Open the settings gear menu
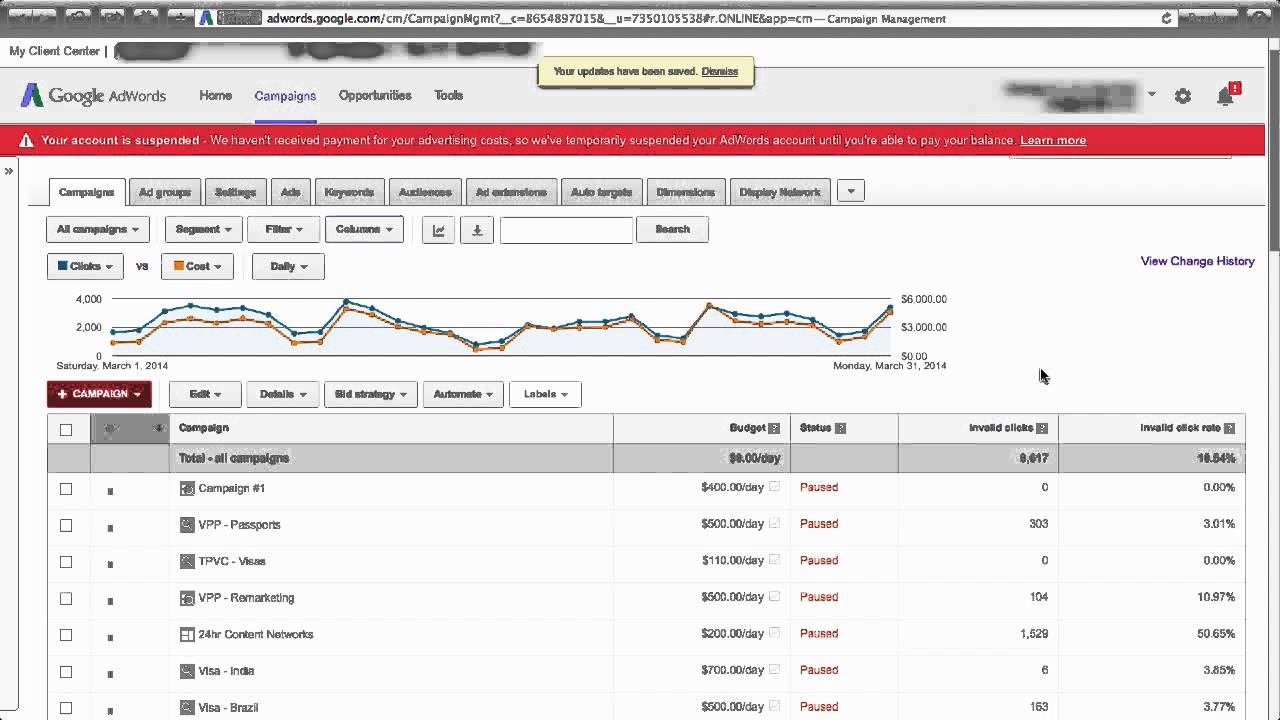The height and width of the screenshot is (720, 1280). point(1183,96)
